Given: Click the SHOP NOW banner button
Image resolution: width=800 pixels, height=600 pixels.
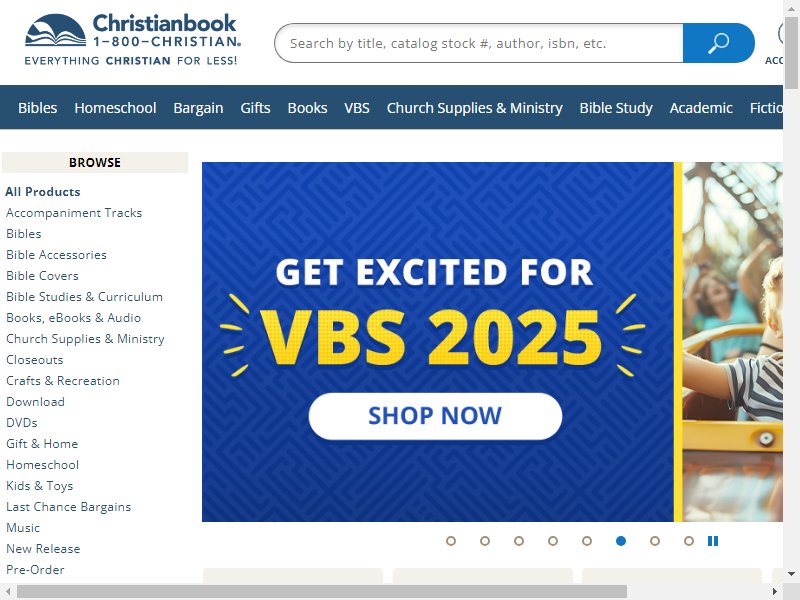Looking at the screenshot, I should (435, 416).
